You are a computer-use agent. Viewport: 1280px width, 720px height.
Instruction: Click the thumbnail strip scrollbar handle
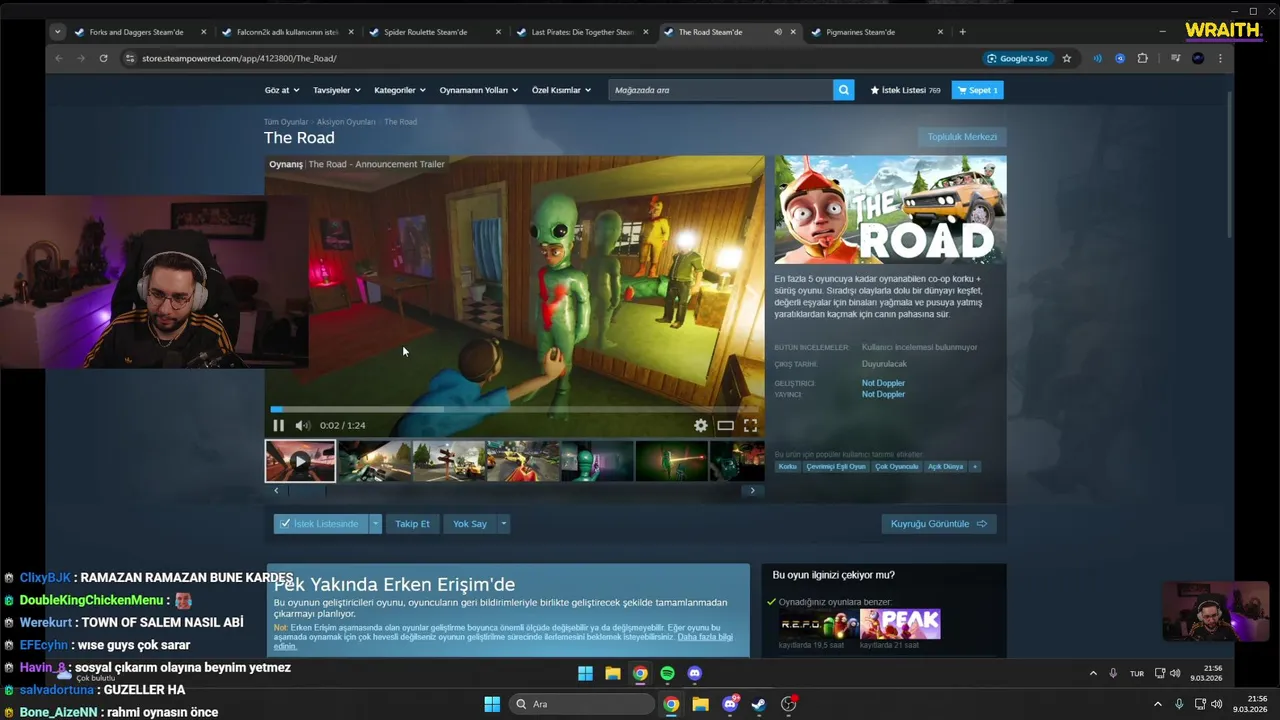click(x=307, y=491)
